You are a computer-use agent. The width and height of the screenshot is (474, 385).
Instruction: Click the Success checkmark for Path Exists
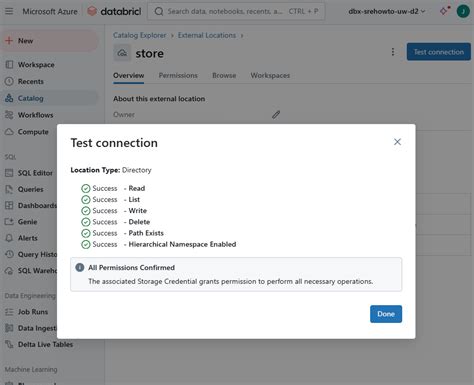click(x=86, y=233)
